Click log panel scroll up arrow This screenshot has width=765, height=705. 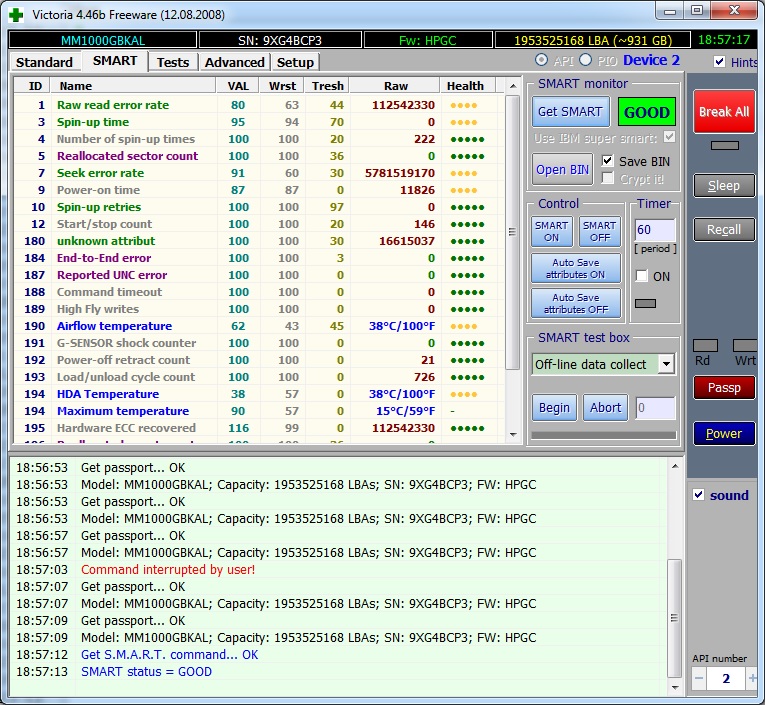(x=675, y=466)
